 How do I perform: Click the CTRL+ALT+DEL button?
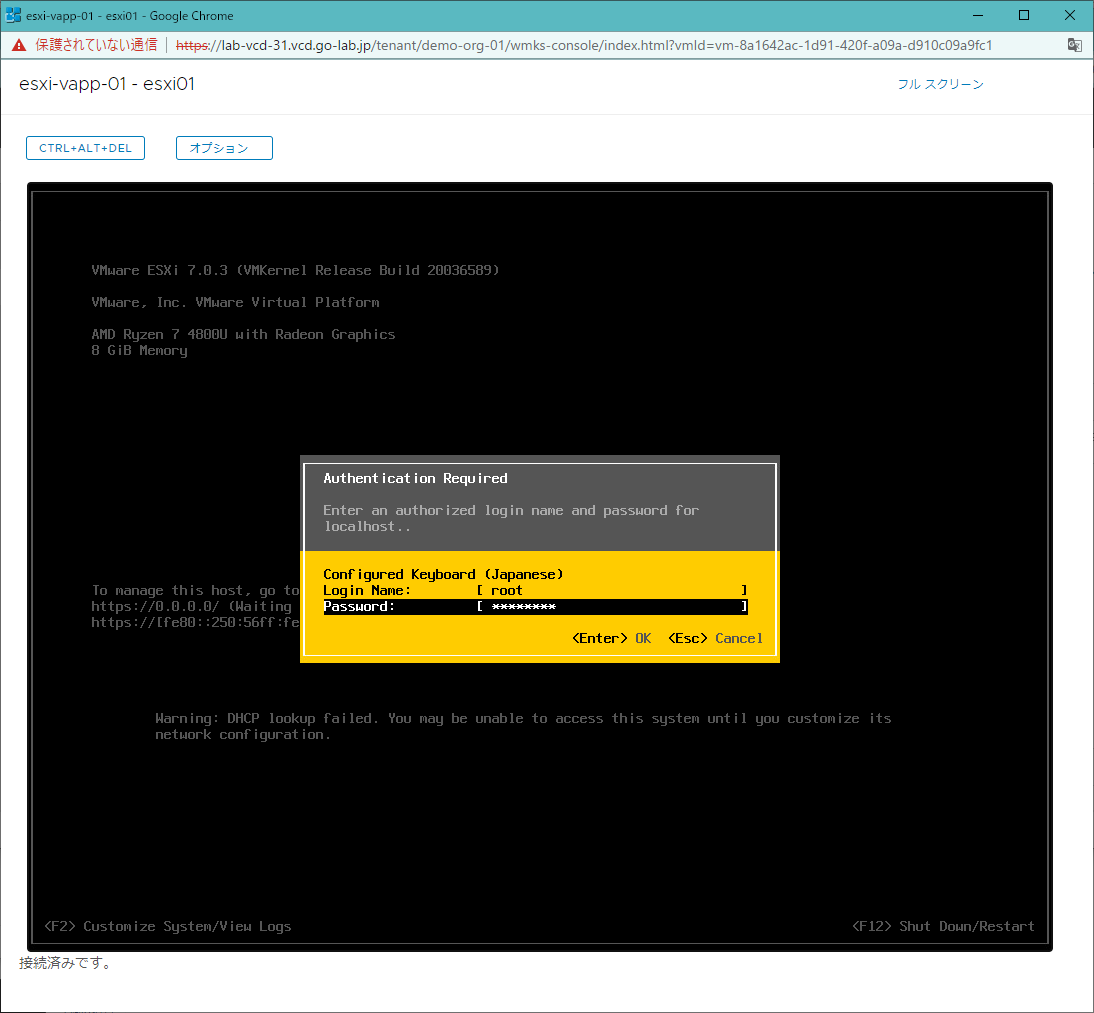(x=85, y=148)
